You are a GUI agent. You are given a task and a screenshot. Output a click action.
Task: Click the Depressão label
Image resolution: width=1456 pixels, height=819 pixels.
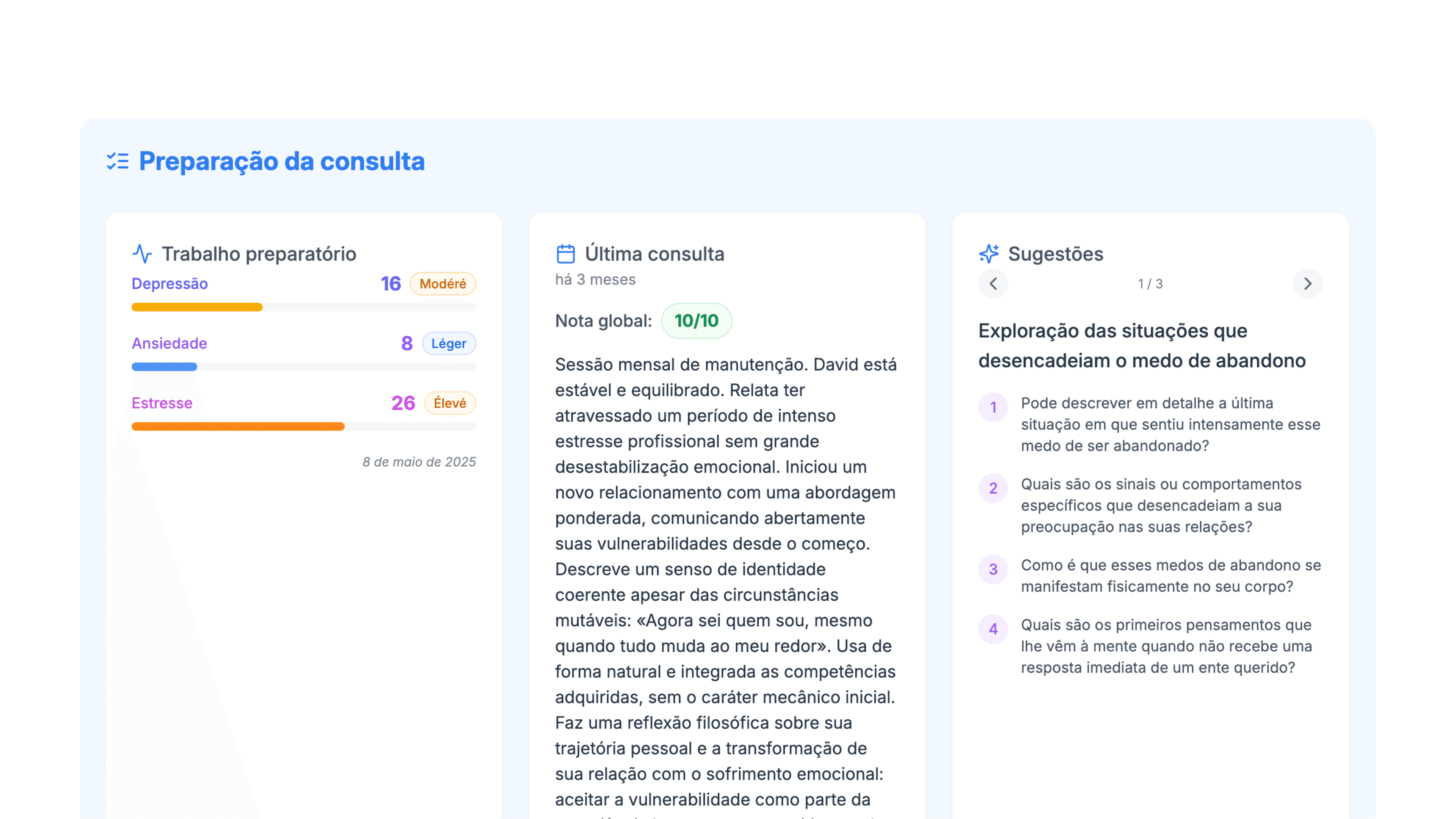pyautogui.click(x=169, y=284)
